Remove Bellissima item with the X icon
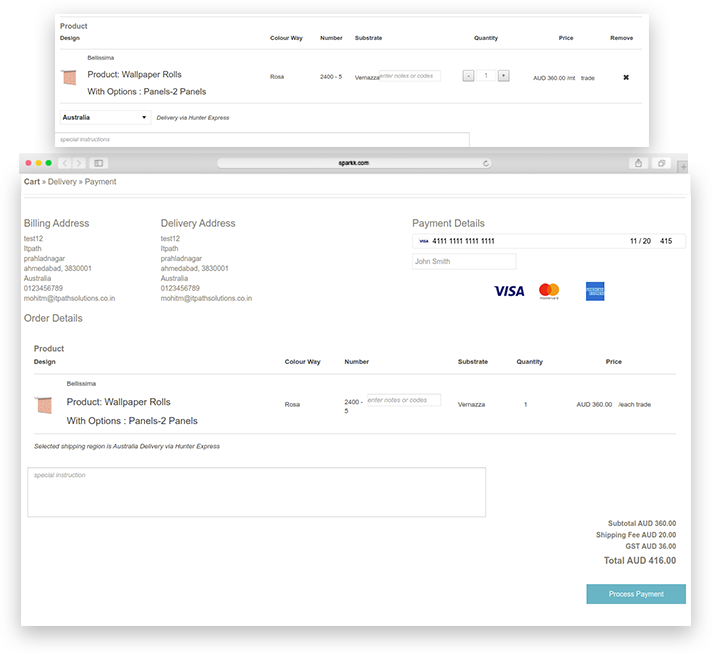This screenshot has height=654, width=712. click(626, 77)
